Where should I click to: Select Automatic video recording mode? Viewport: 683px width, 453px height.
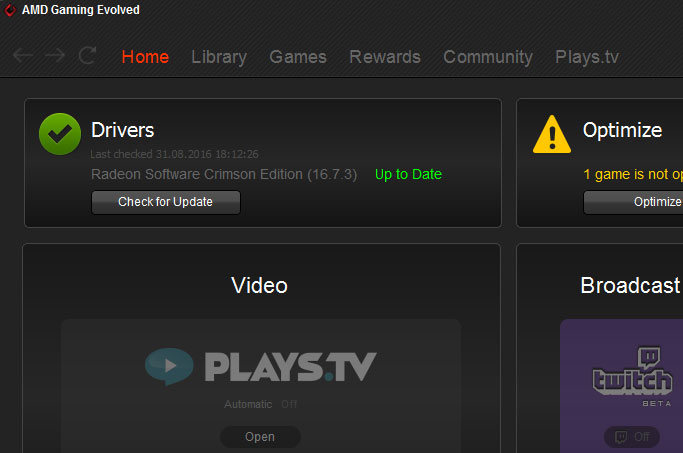(x=248, y=404)
